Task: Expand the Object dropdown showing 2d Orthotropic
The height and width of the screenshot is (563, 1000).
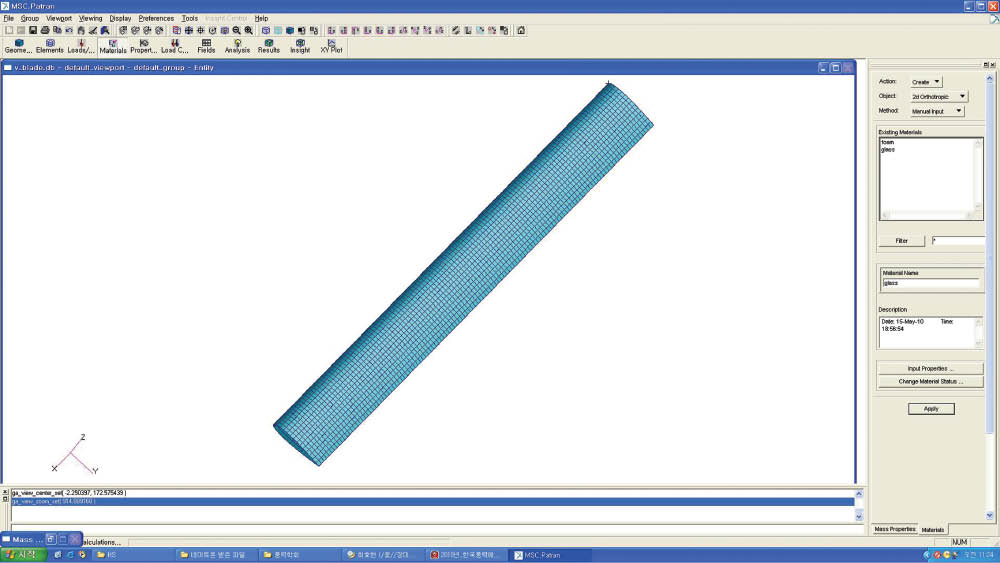Action: [x=939, y=96]
